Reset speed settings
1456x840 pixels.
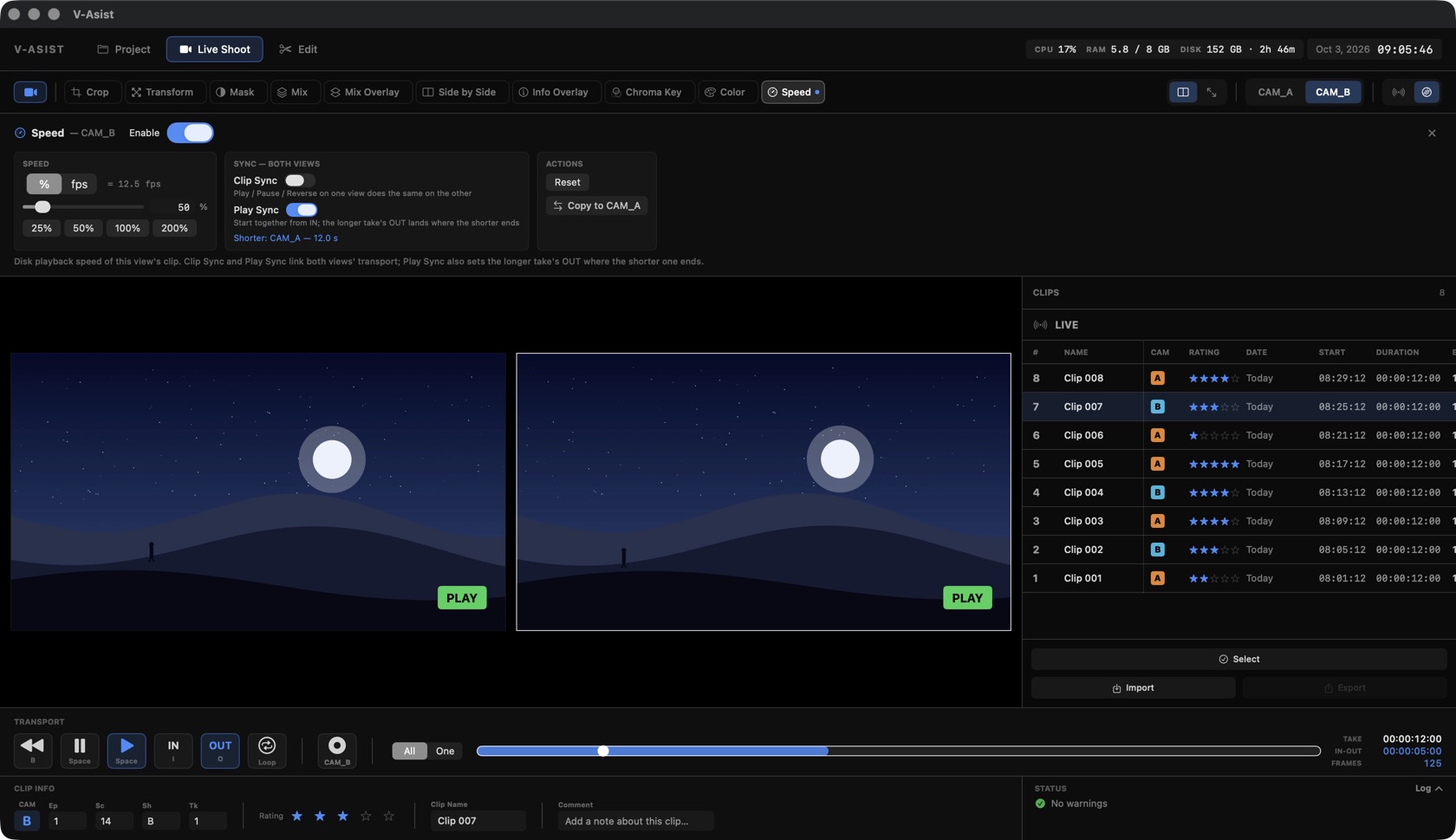tap(568, 182)
